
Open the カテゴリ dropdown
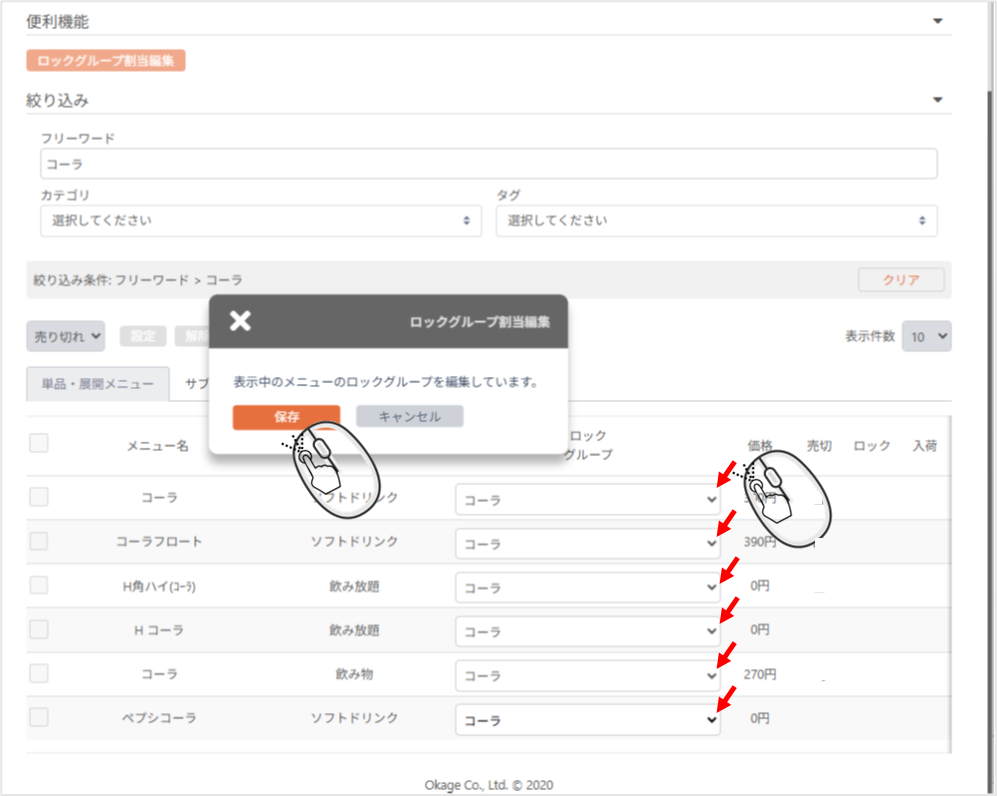260,221
